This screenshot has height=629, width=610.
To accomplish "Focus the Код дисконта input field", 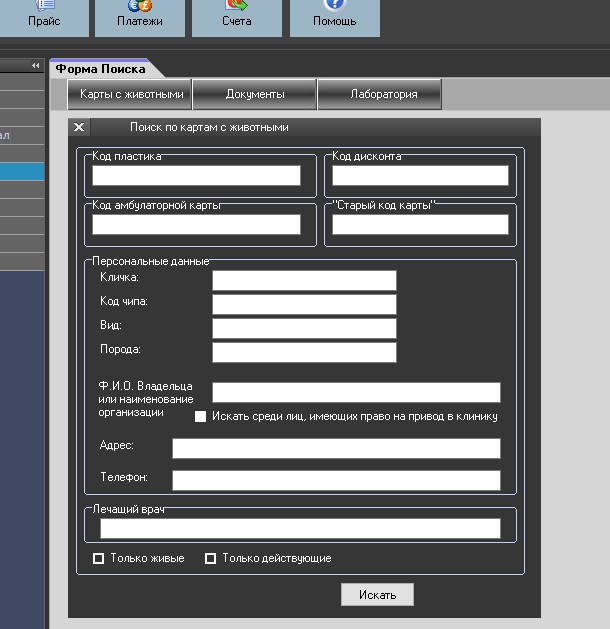I will tap(420, 176).
